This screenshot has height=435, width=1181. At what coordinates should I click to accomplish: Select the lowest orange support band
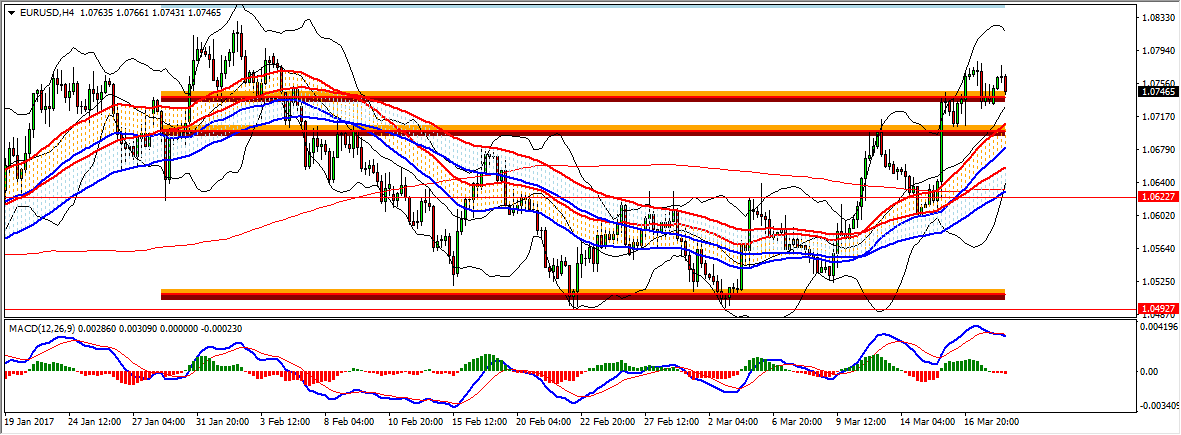click(x=582, y=294)
